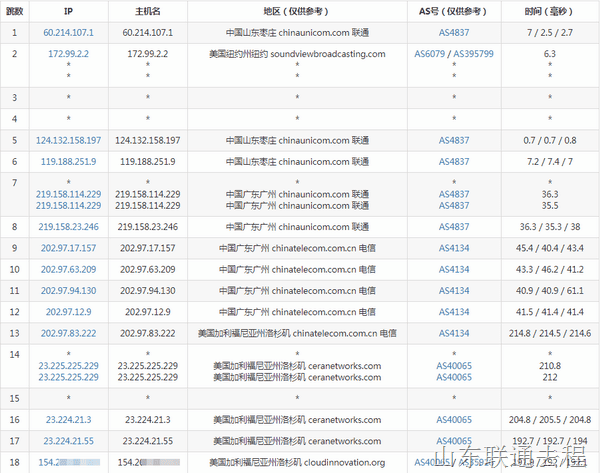Select the 'AS号（仅供参考）' column header
The width and height of the screenshot is (600, 473).
pos(454,11)
